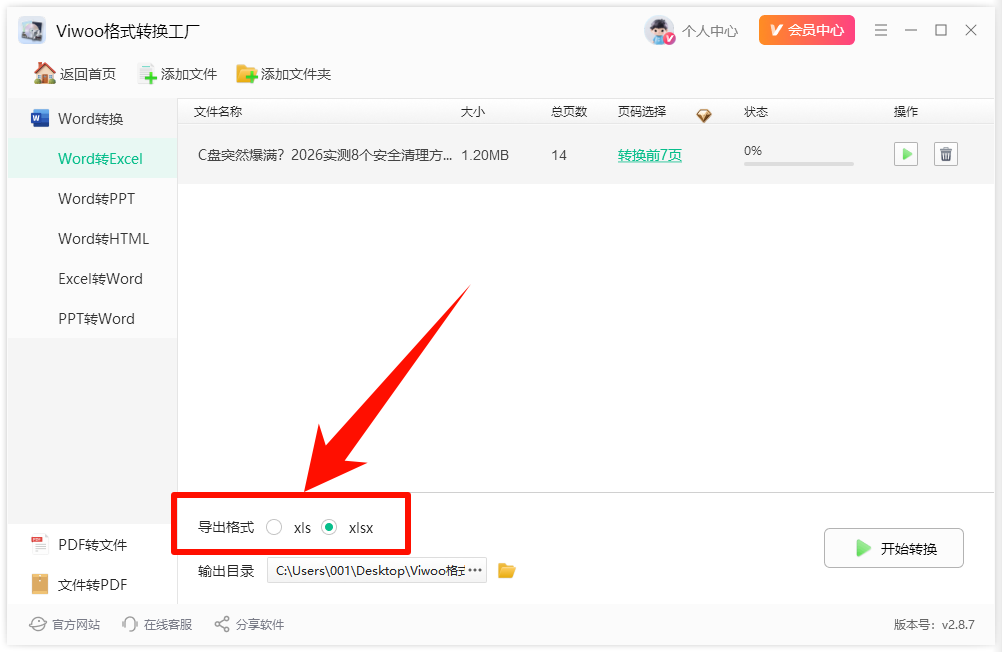The height and width of the screenshot is (652, 1002).
Task: Click the output directory path field
Action: click(376, 570)
